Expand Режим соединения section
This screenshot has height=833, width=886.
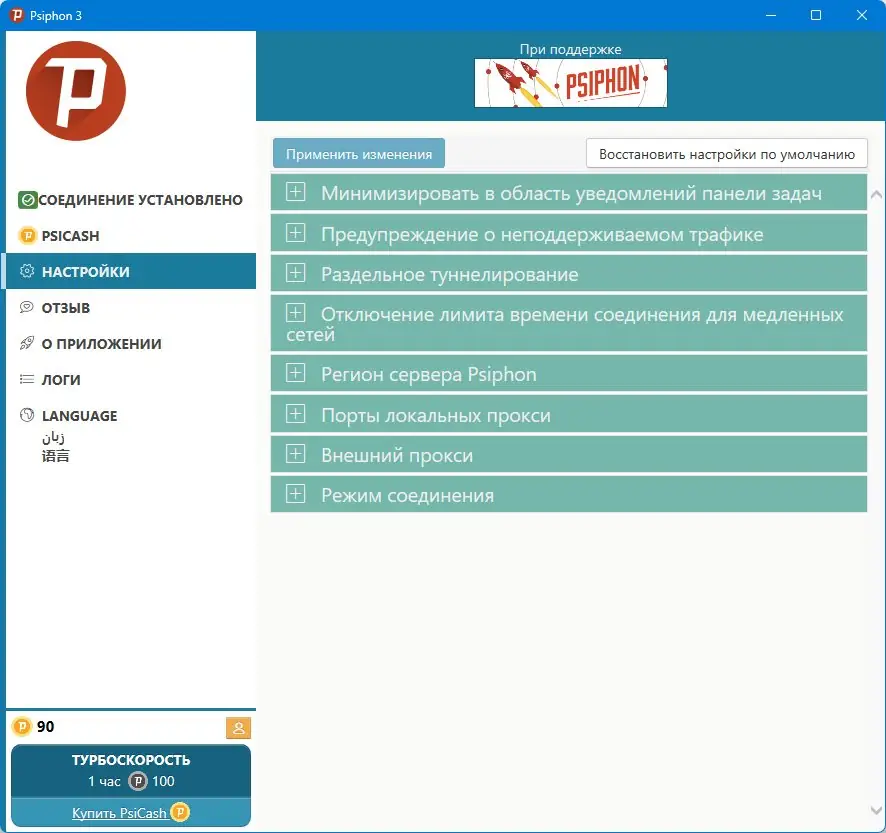point(568,494)
